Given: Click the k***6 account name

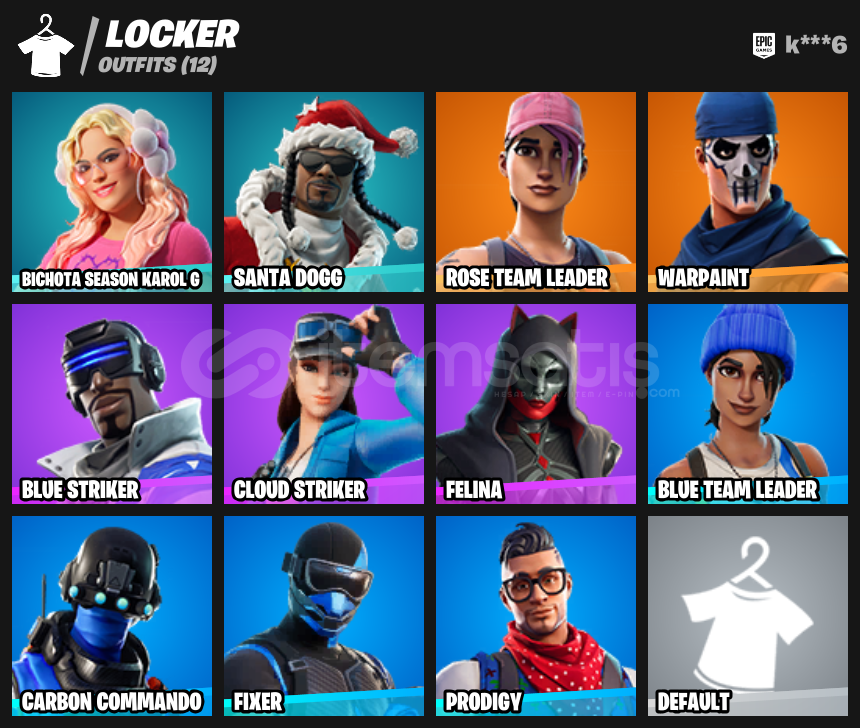Looking at the screenshot, I should click(x=816, y=45).
